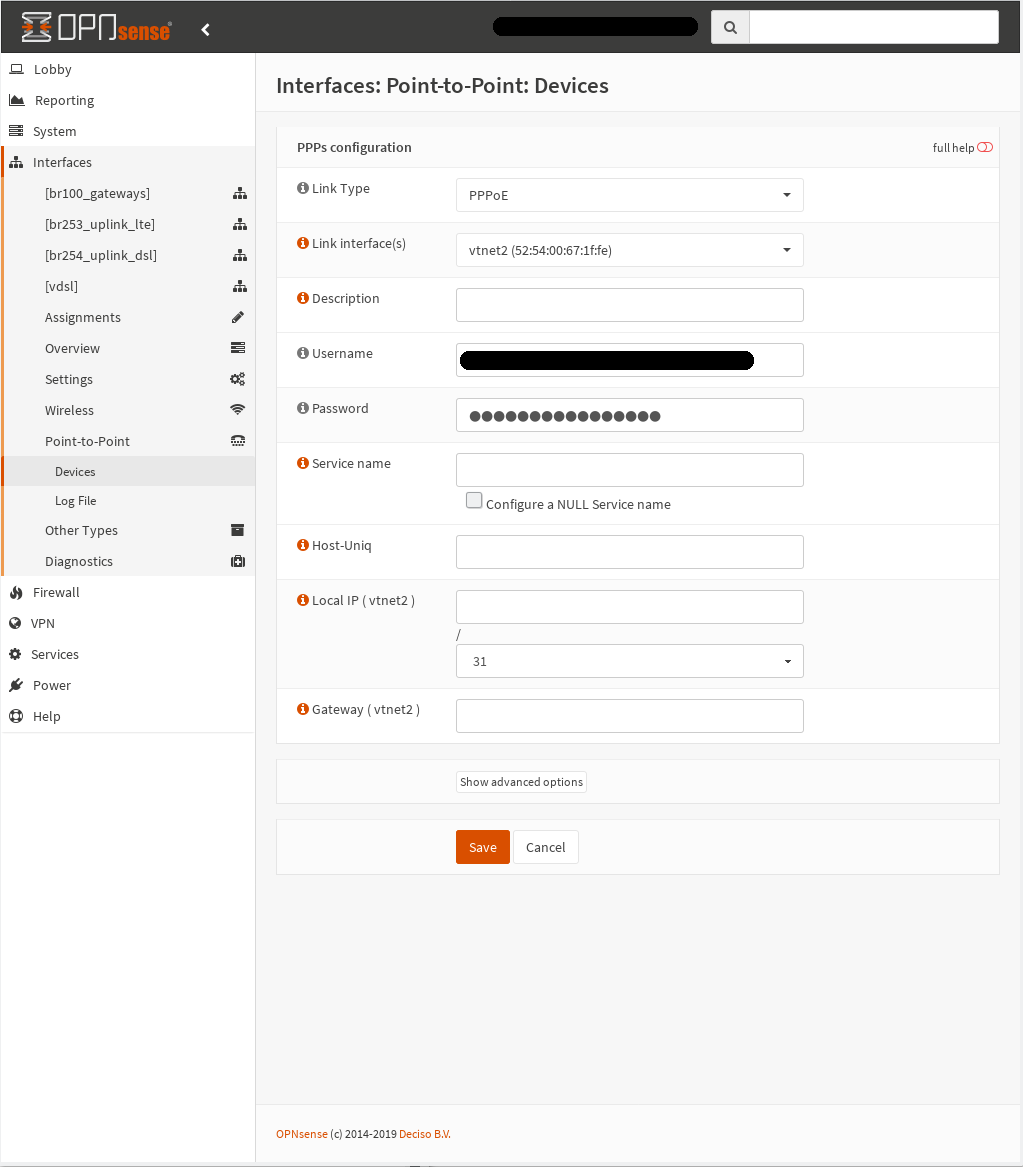The width and height of the screenshot is (1023, 1167).
Task: Click the Other Types archive icon
Action: click(x=237, y=530)
